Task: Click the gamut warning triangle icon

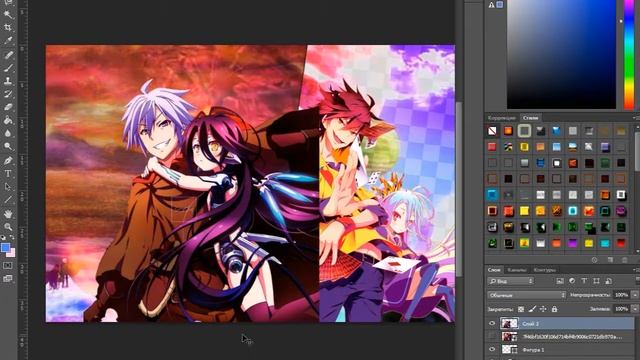Action: [491, 5]
